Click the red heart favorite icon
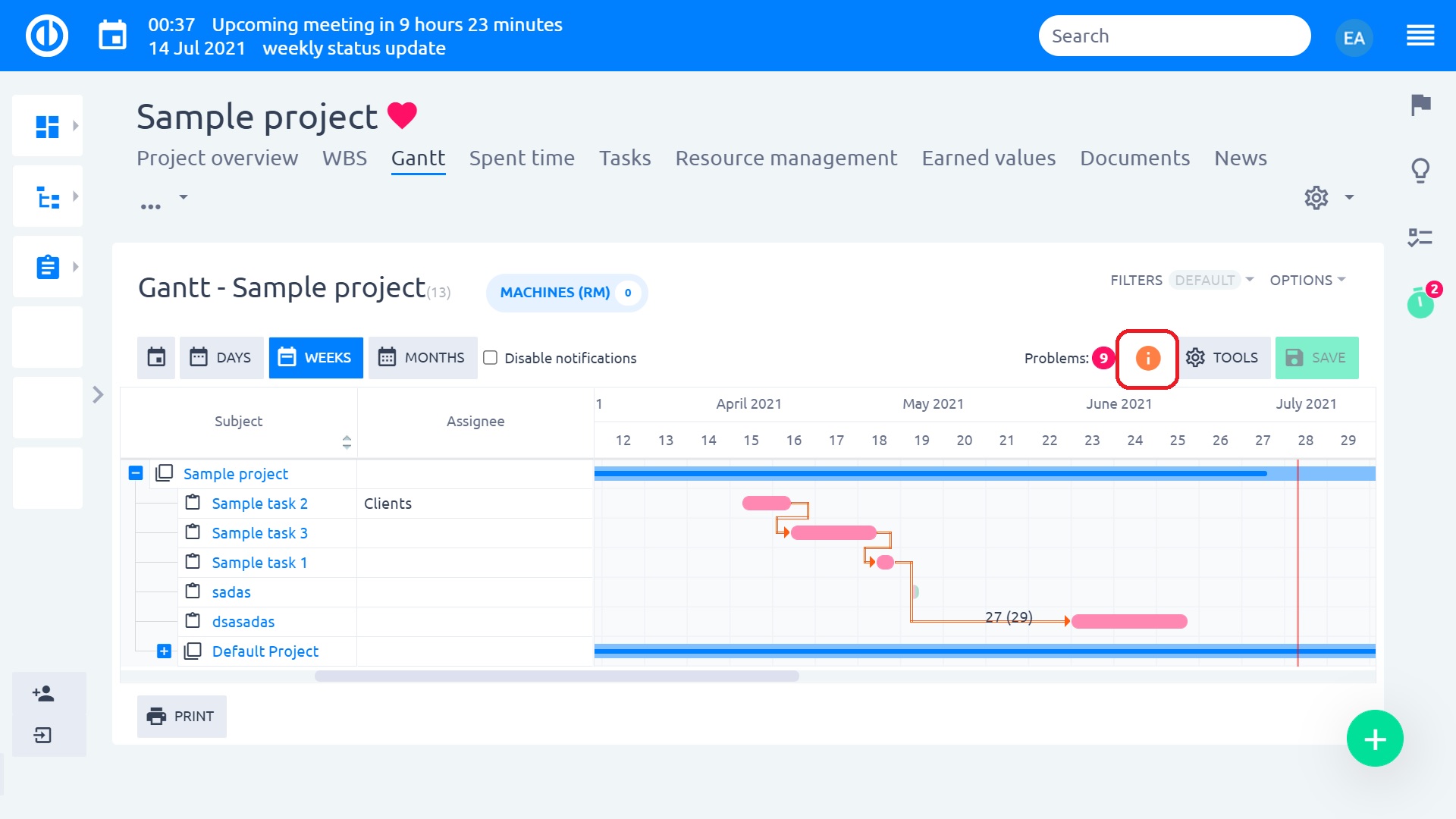The image size is (1456, 819). [x=402, y=116]
